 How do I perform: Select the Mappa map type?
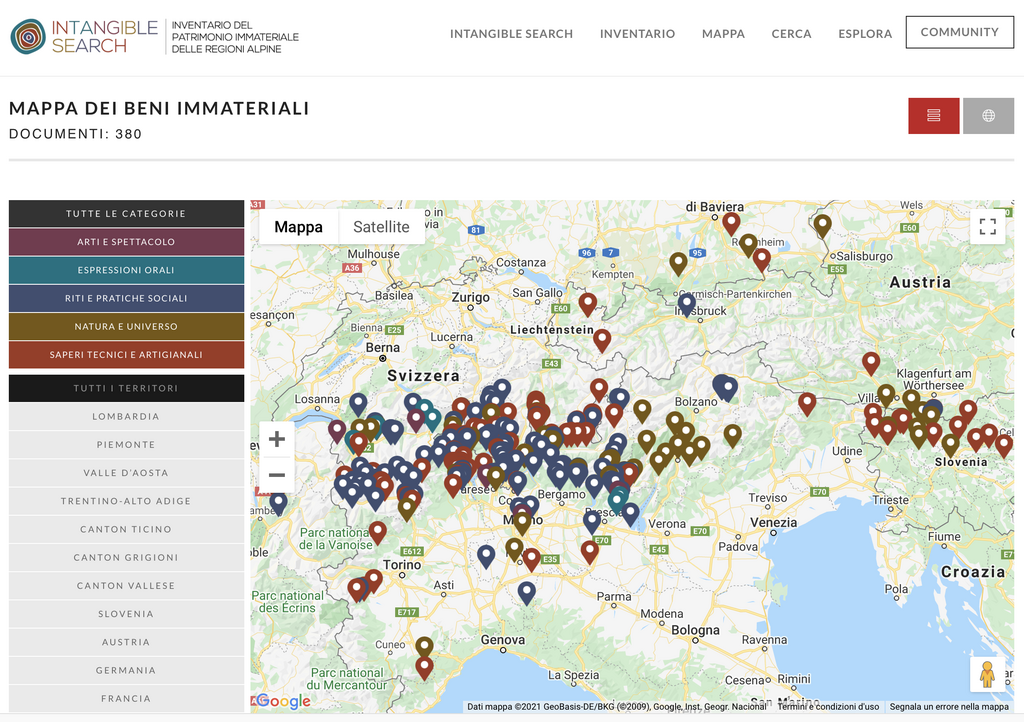tap(298, 227)
